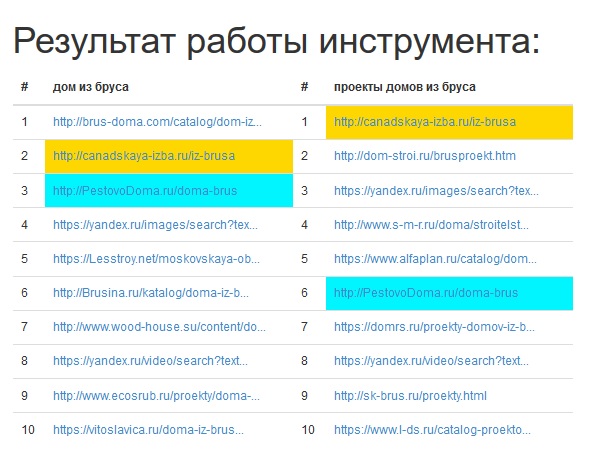Open yandex.ru images link in row 3 right column
Image resolution: width=595 pixels, height=453 pixels.
click(x=436, y=190)
